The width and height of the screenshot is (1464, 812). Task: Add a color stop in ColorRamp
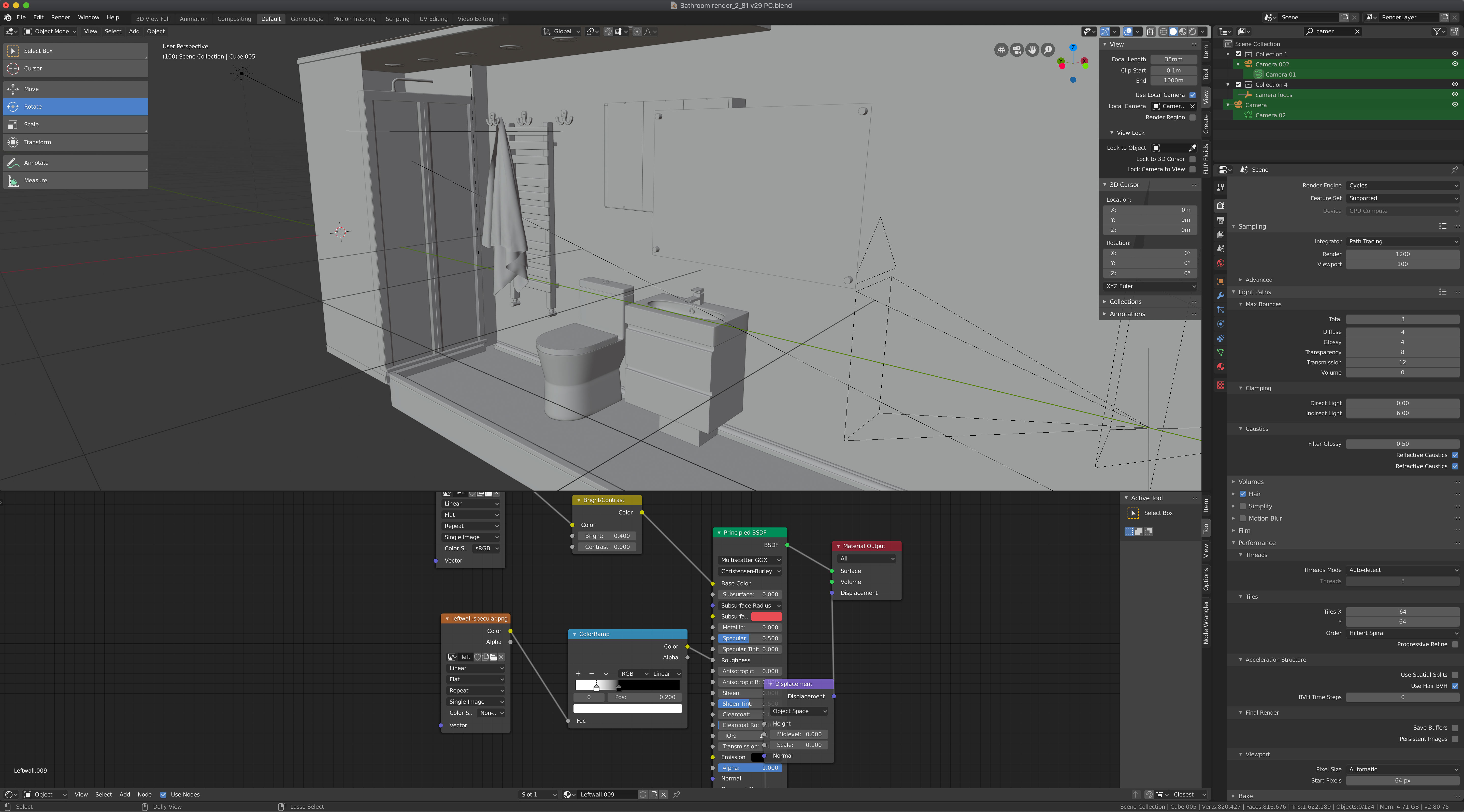(x=578, y=673)
